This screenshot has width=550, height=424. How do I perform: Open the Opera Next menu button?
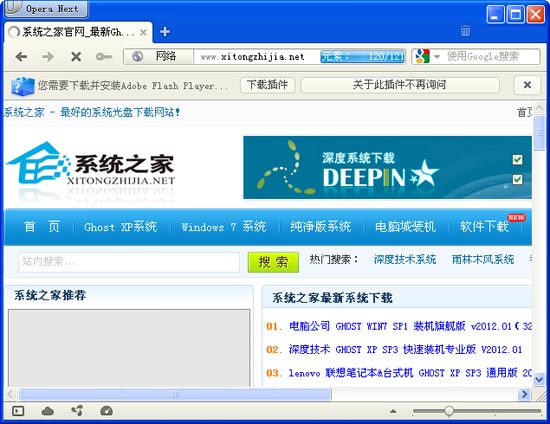tap(46, 8)
